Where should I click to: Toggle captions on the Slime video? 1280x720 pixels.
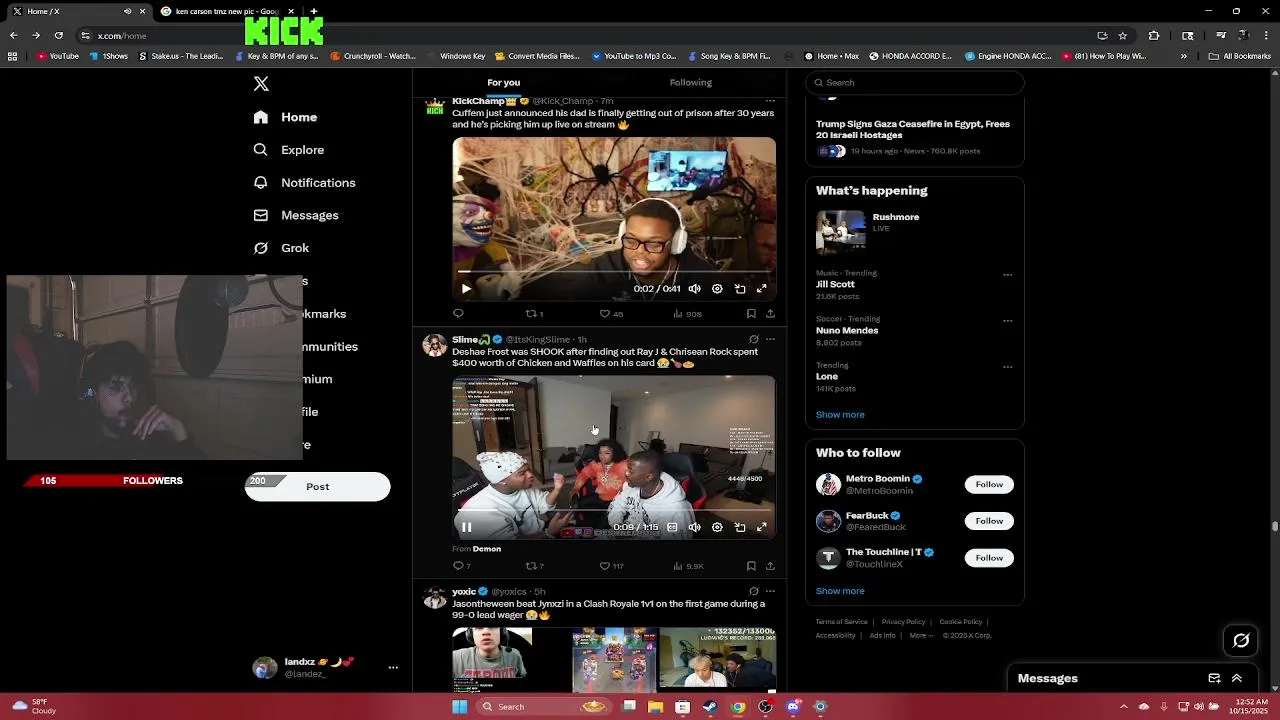[672, 527]
